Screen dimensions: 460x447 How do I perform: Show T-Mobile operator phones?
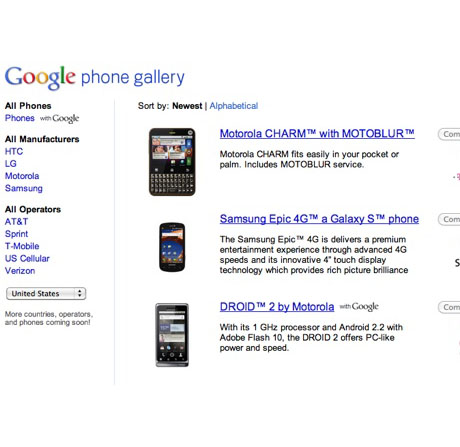click(22, 246)
